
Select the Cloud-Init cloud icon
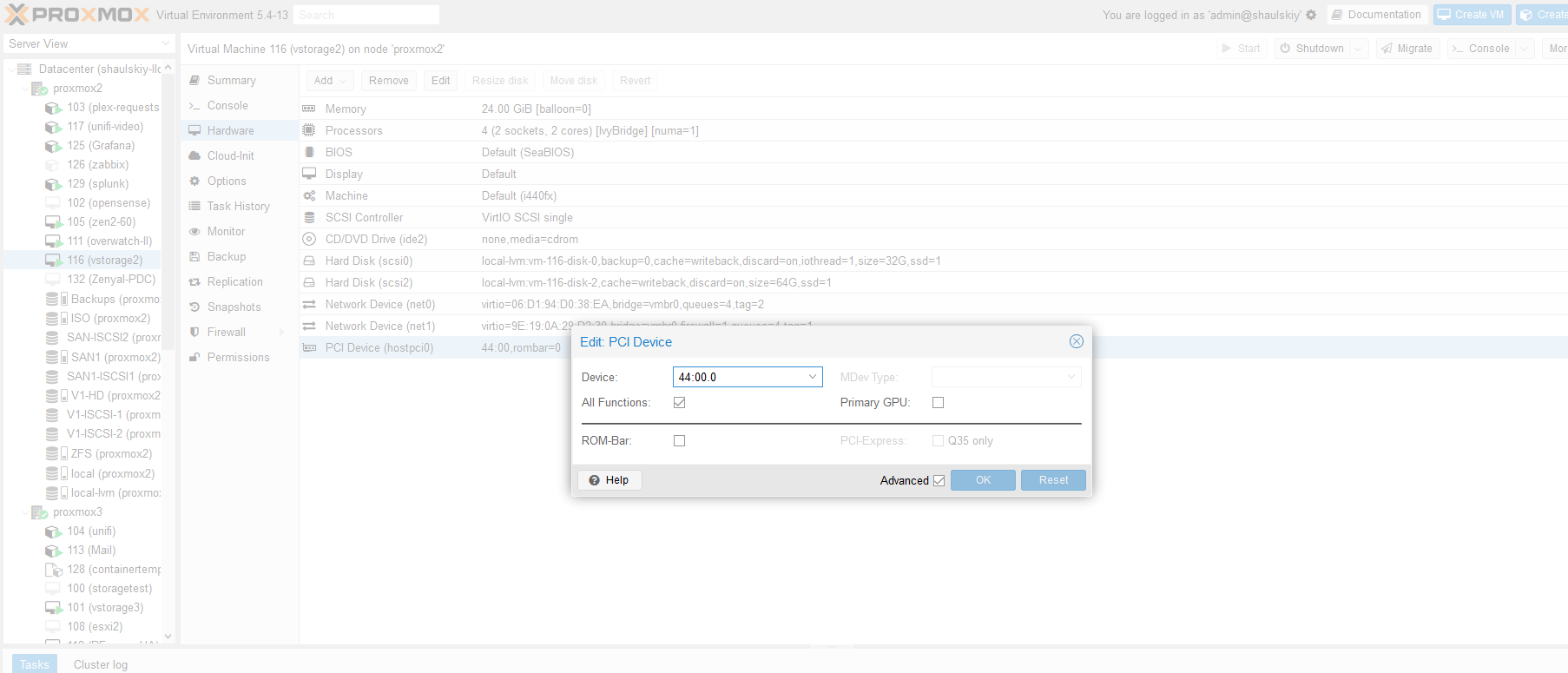[x=194, y=156]
